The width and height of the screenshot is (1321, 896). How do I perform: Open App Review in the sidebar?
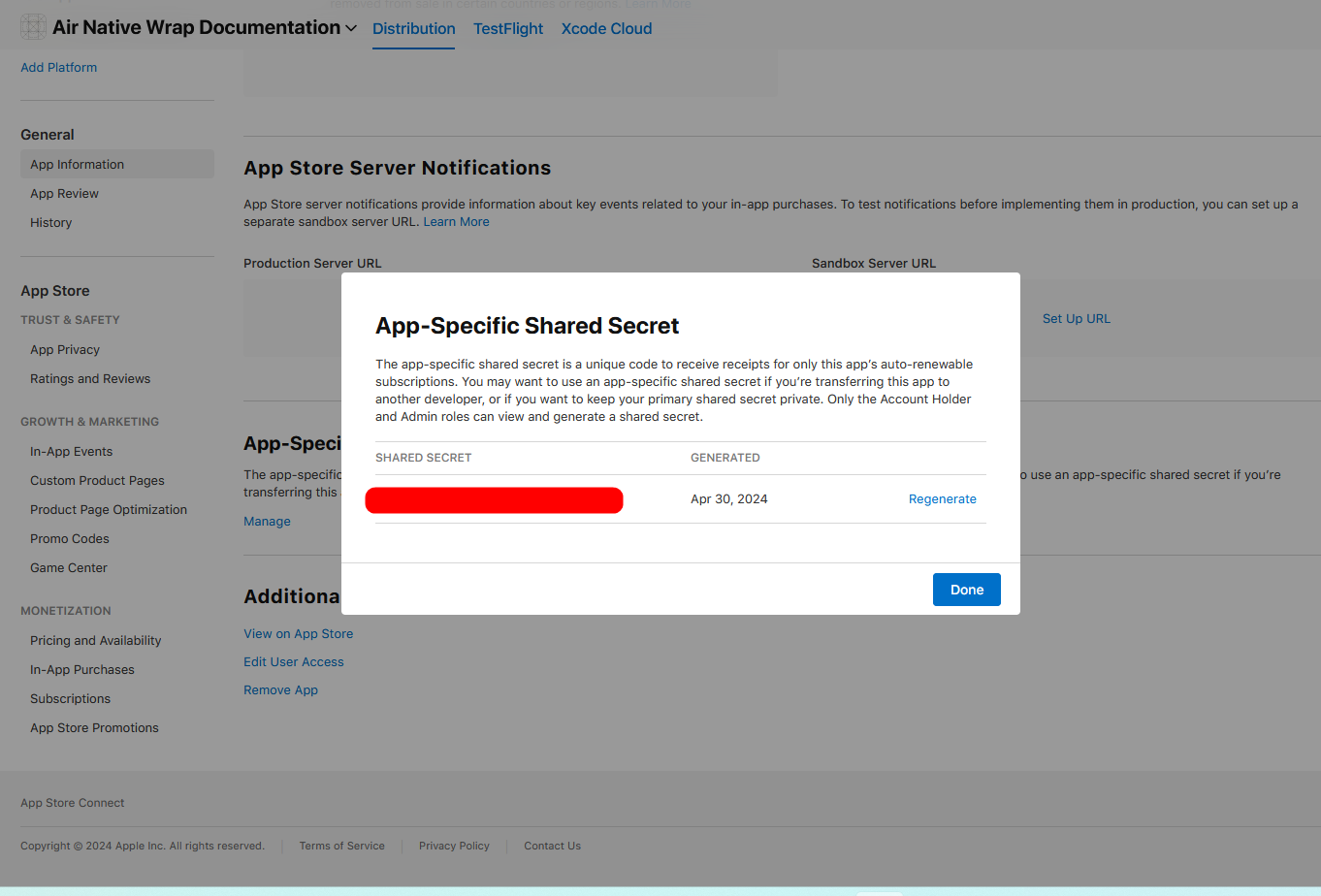coord(64,193)
